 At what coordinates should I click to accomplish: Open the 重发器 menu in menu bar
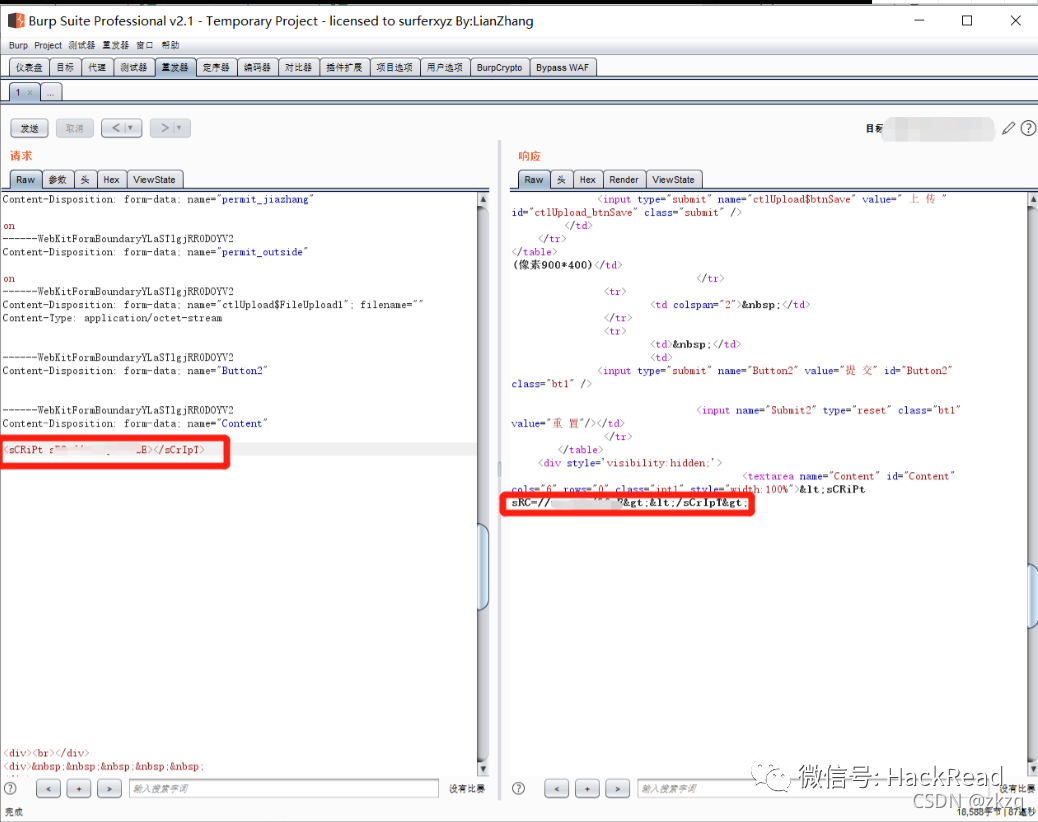point(115,45)
